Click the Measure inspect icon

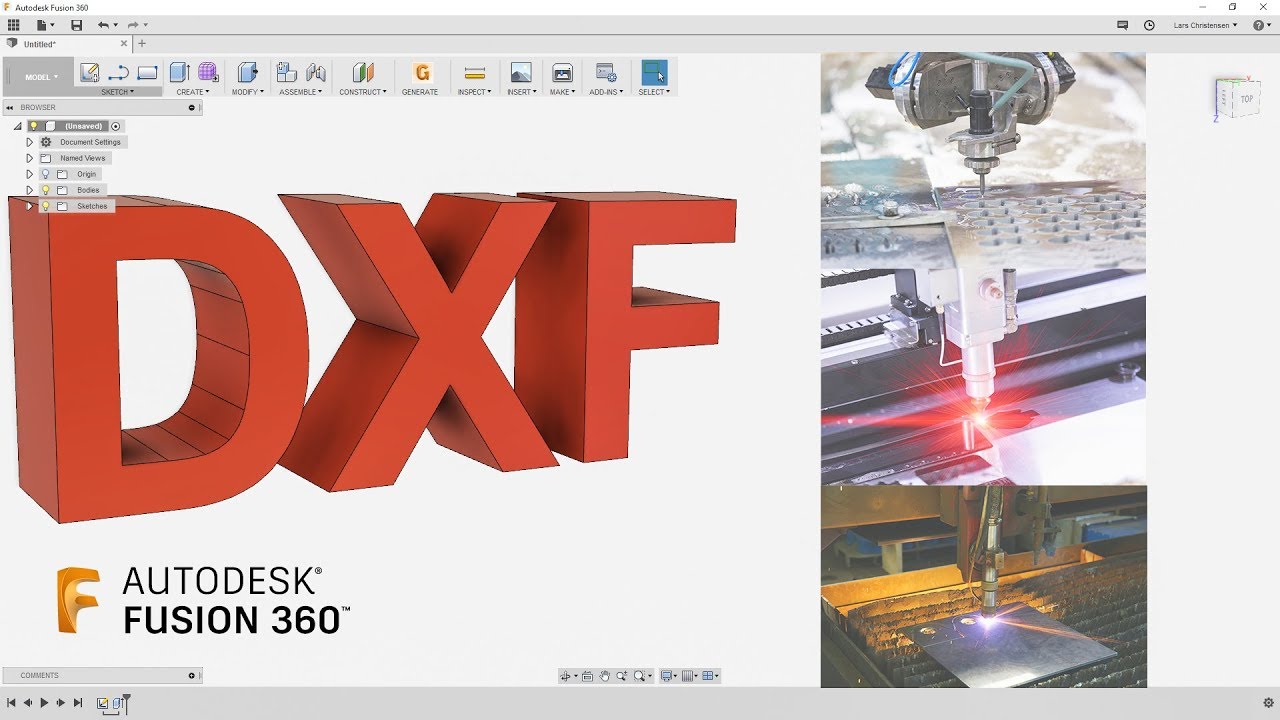(x=475, y=72)
